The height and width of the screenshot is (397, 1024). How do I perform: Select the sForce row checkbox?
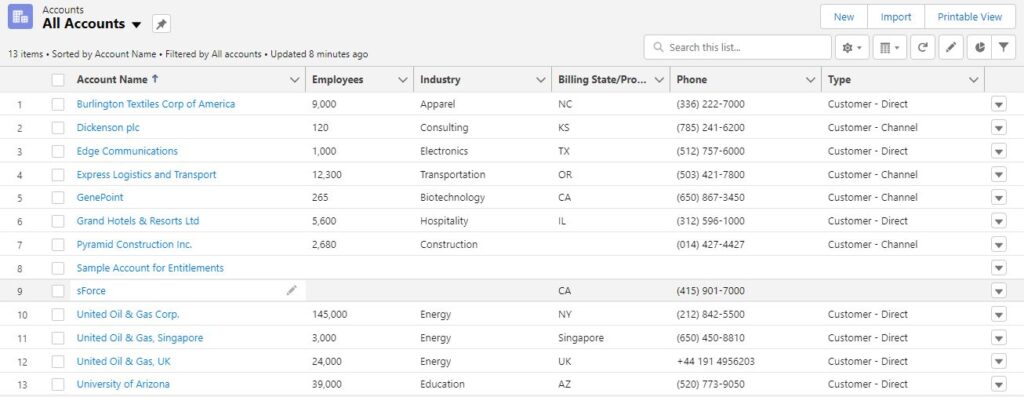pyautogui.click(x=58, y=291)
